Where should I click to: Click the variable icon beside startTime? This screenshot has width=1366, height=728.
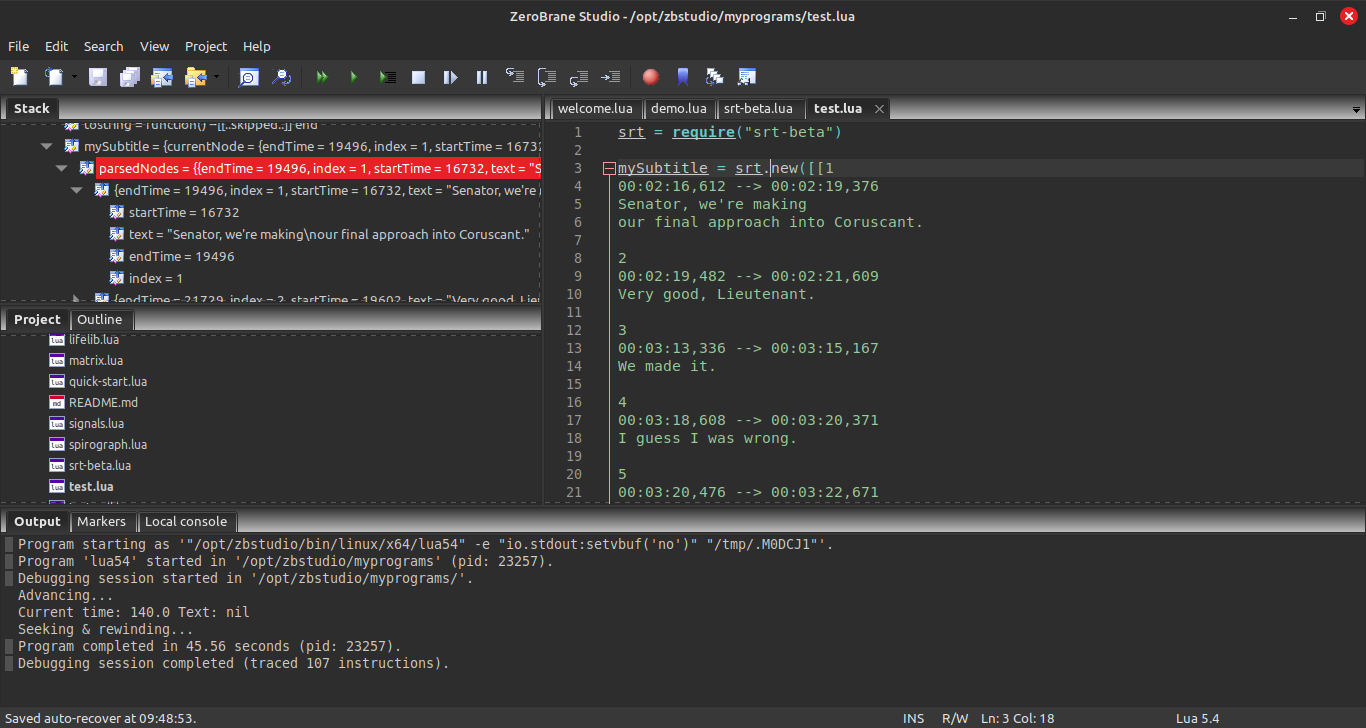coord(117,212)
